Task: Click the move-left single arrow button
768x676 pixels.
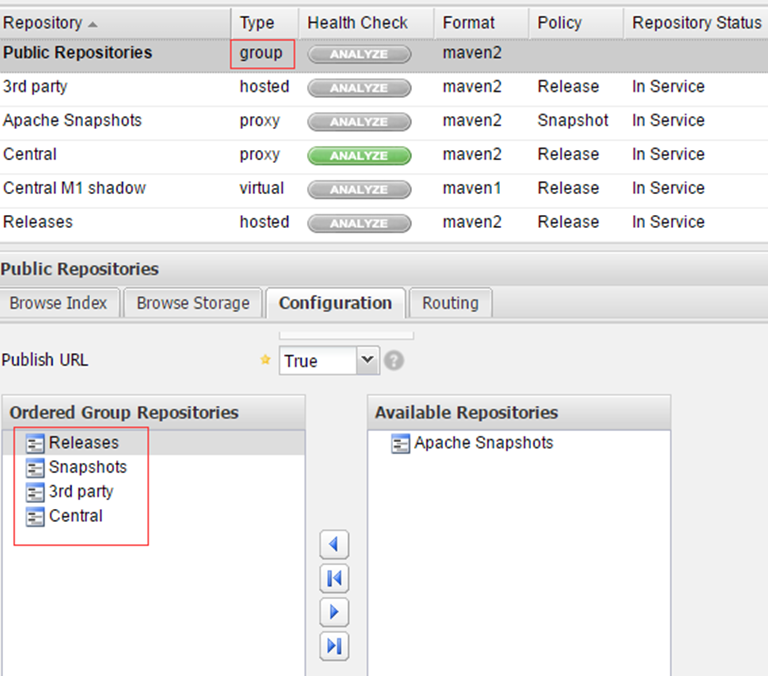Action: (x=334, y=544)
